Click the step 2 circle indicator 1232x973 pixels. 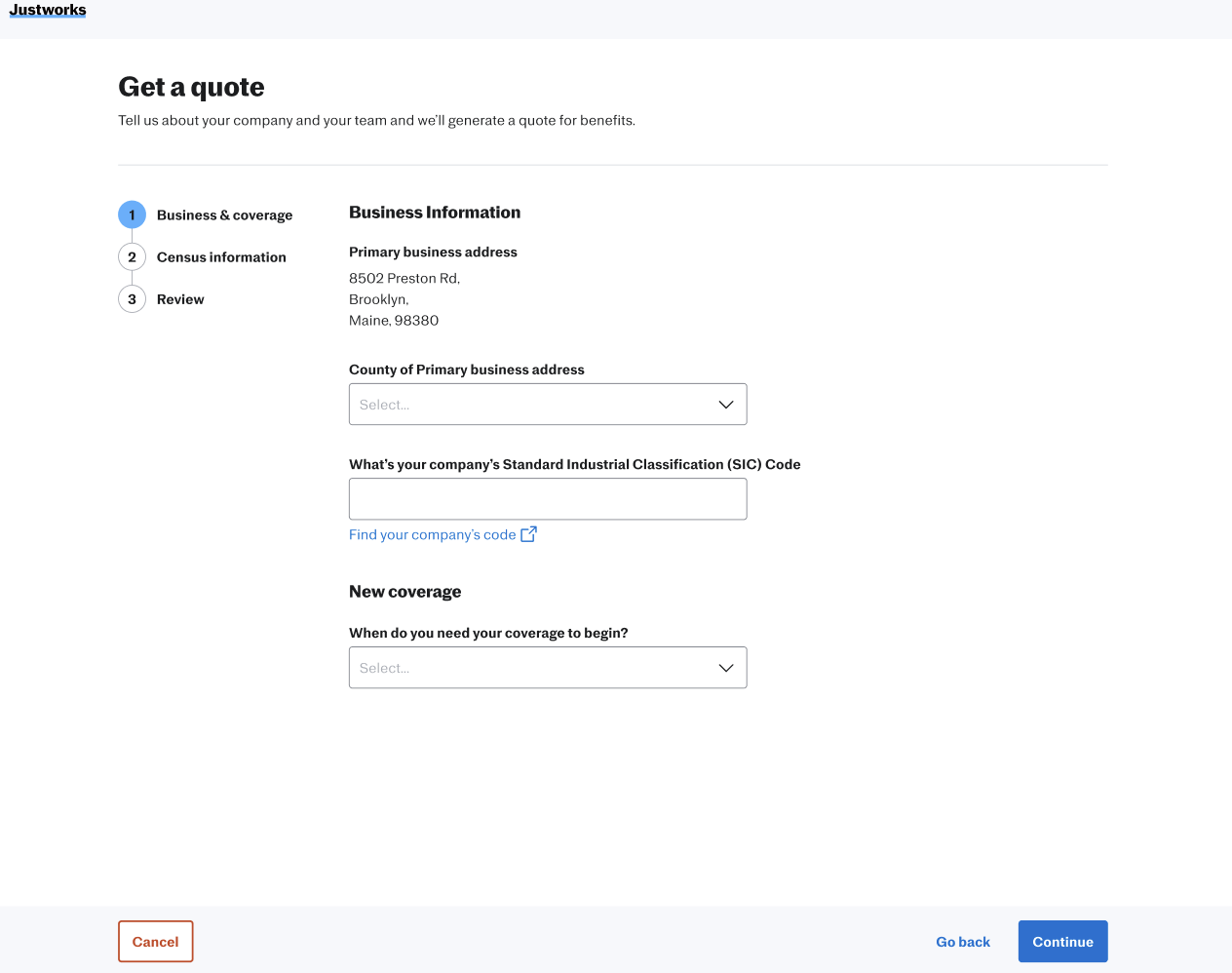click(x=132, y=257)
